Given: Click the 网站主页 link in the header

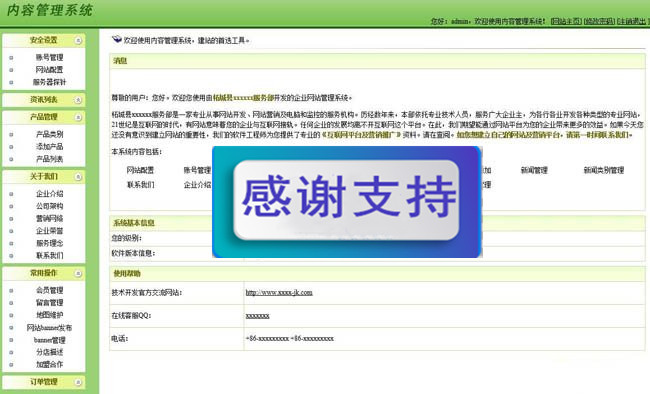Looking at the screenshot, I should click(x=566, y=21).
